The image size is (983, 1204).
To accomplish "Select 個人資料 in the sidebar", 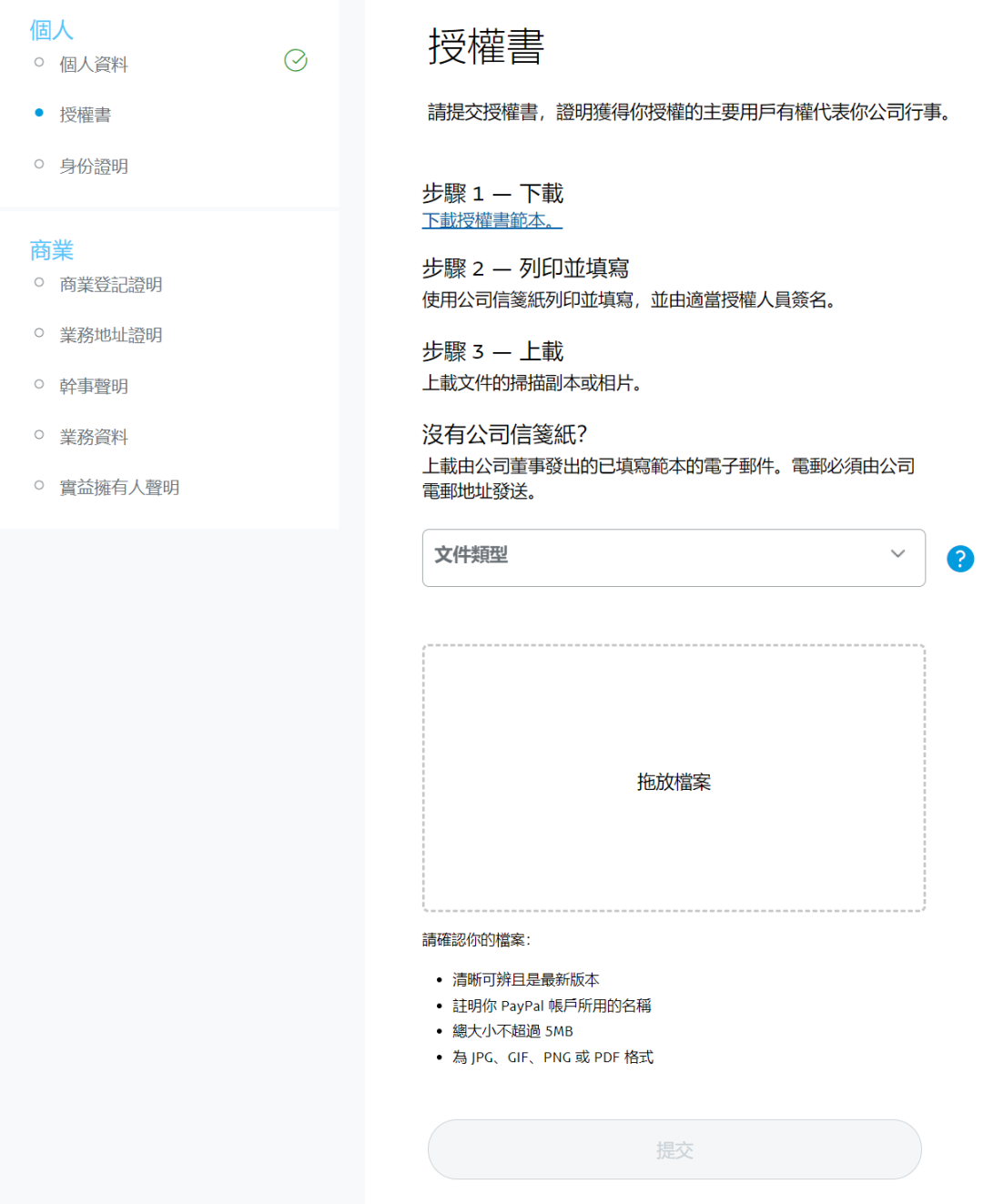I will pyautogui.click(x=94, y=65).
